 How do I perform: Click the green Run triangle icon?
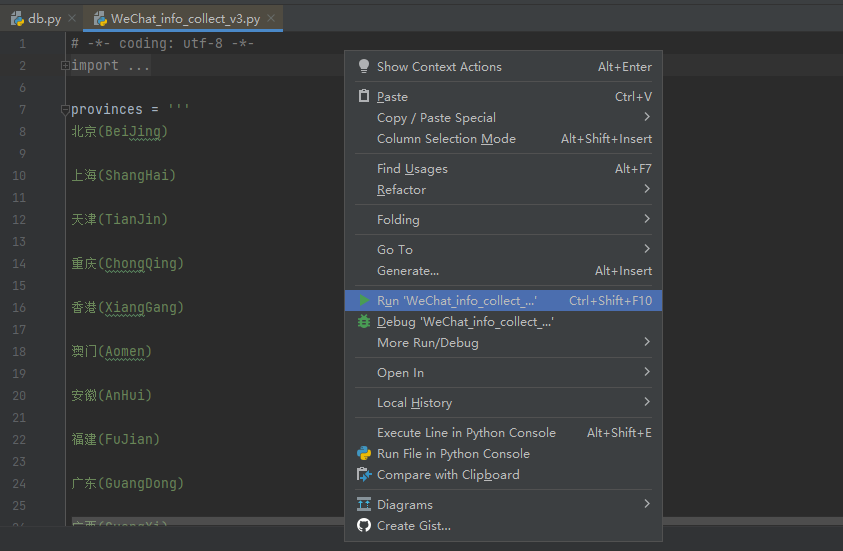coord(364,301)
